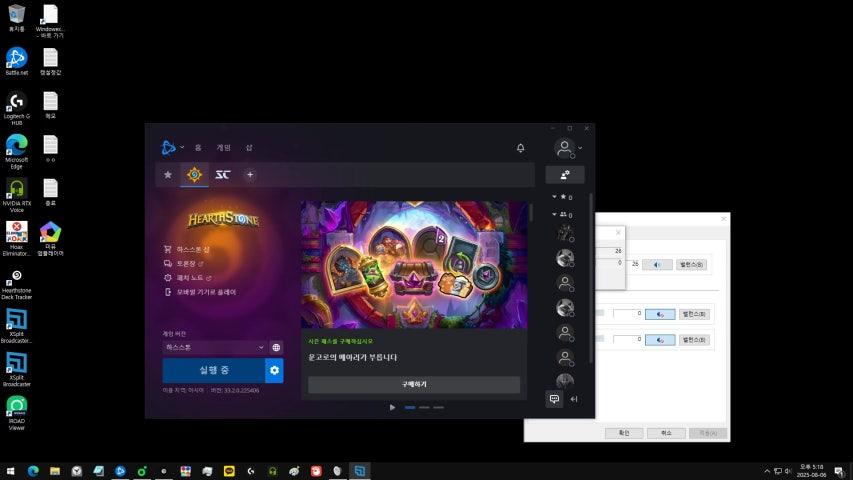Open Edge from the taskbar
Image resolution: width=853 pixels, height=480 pixels.
(33, 471)
